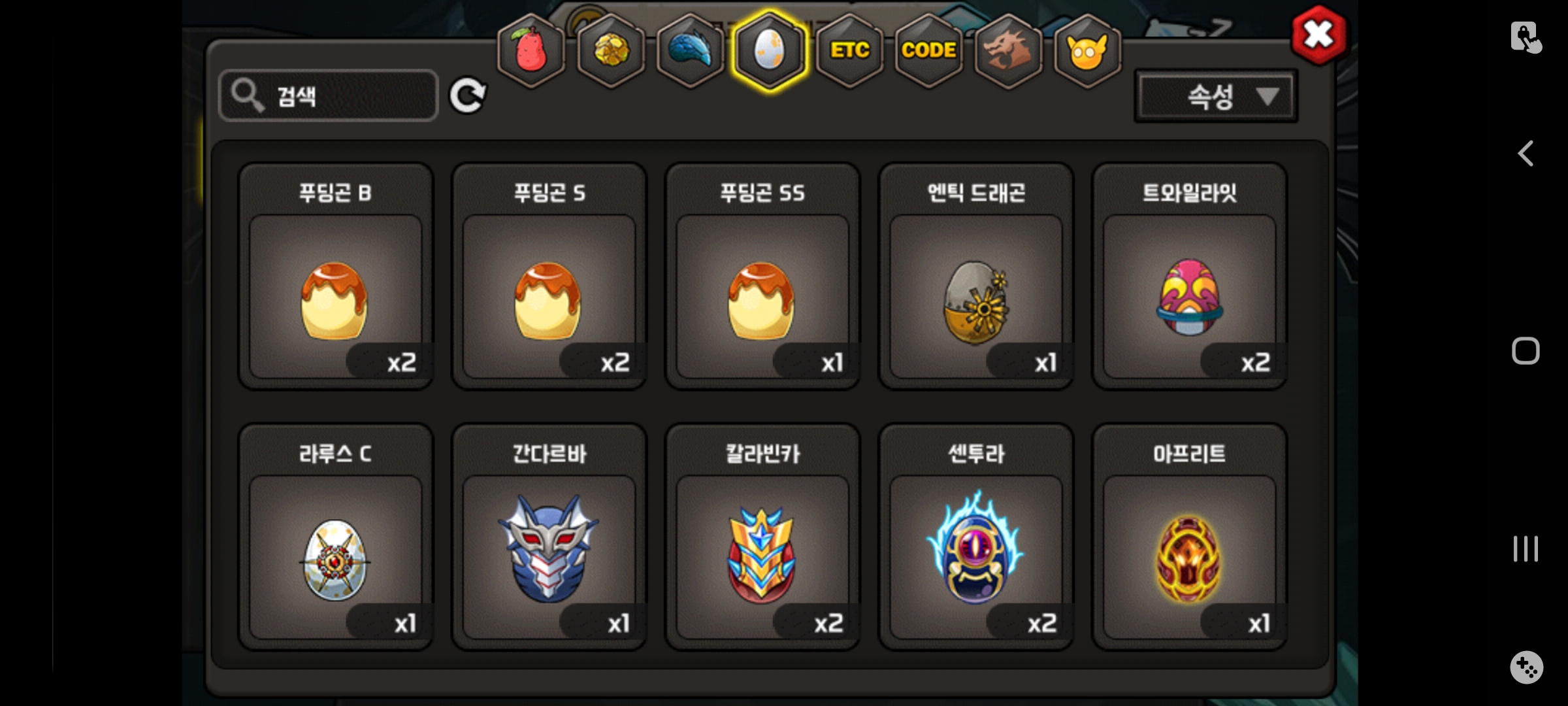Open the ETC tab
Viewport: 1568px width, 706px height.
pyautogui.click(x=849, y=51)
